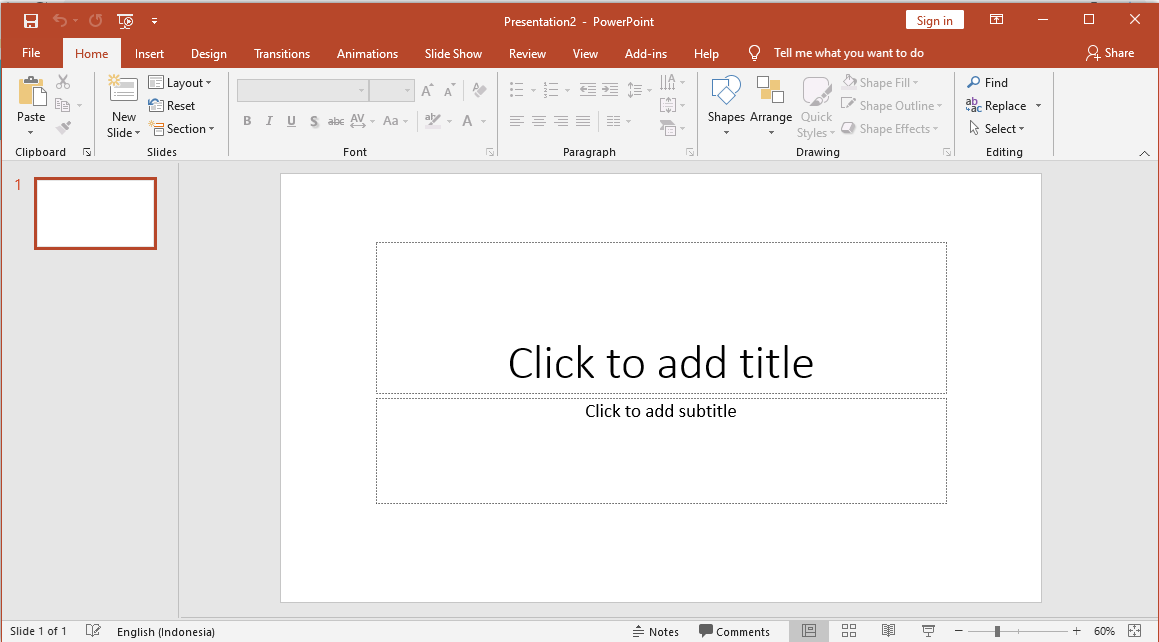Viewport: 1159px width, 642px height.
Task: Click the Save icon in quick access toolbar
Action: point(31,20)
